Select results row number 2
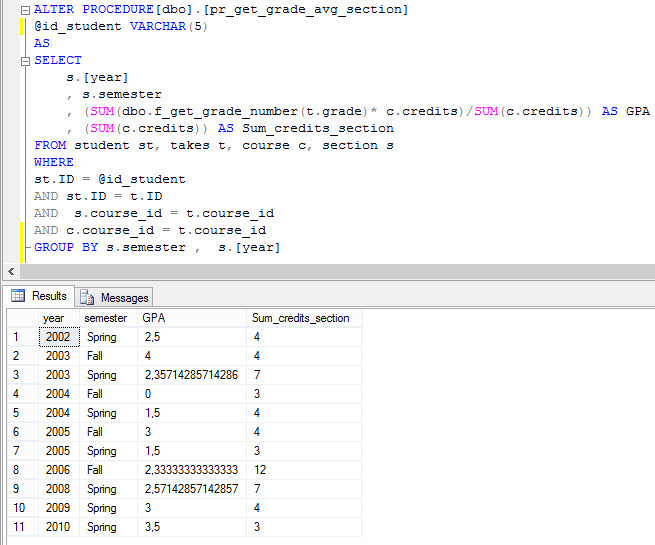This screenshot has height=545, width=655. 23,356
